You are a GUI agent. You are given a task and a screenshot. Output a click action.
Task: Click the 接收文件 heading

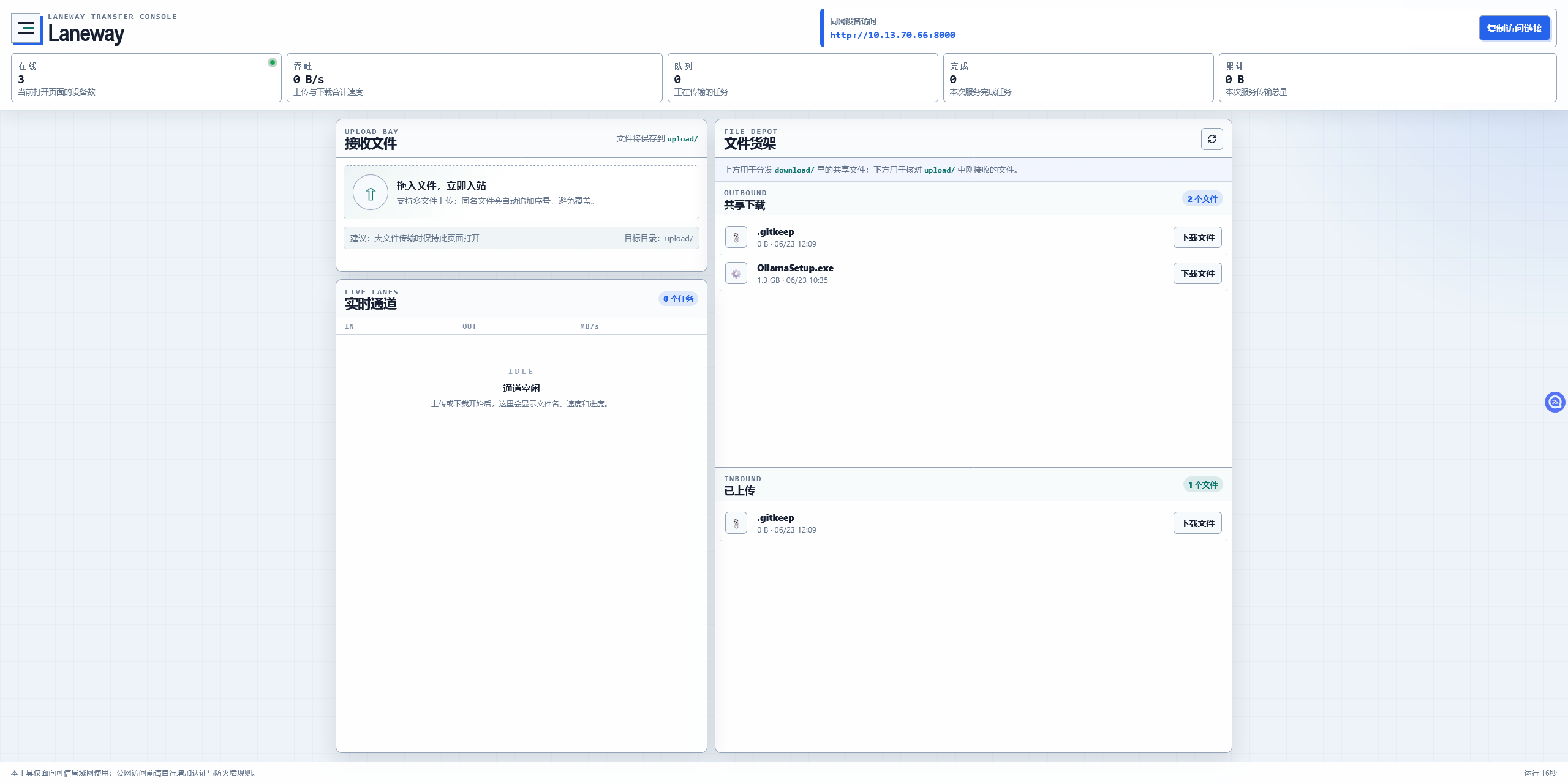click(x=371, y=144)
